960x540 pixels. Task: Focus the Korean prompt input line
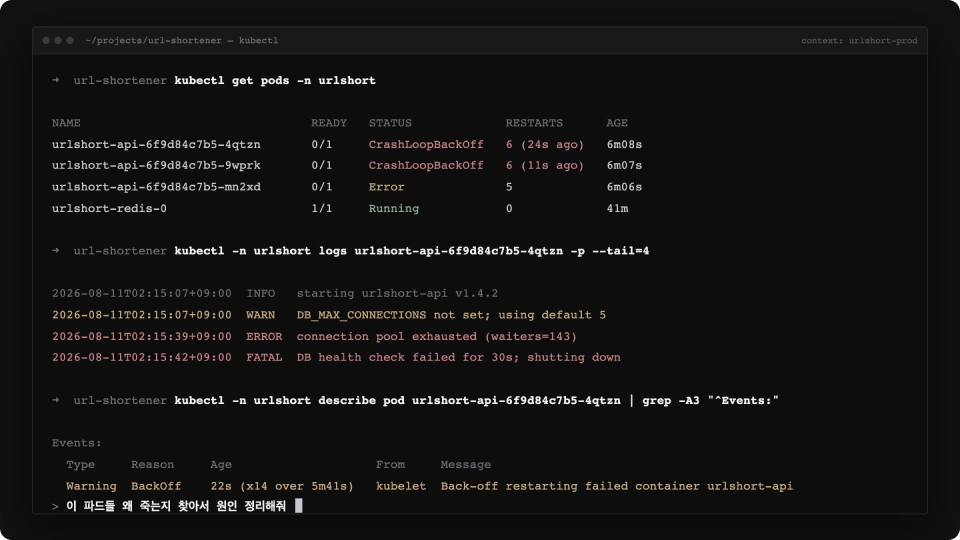pos(178,506)
